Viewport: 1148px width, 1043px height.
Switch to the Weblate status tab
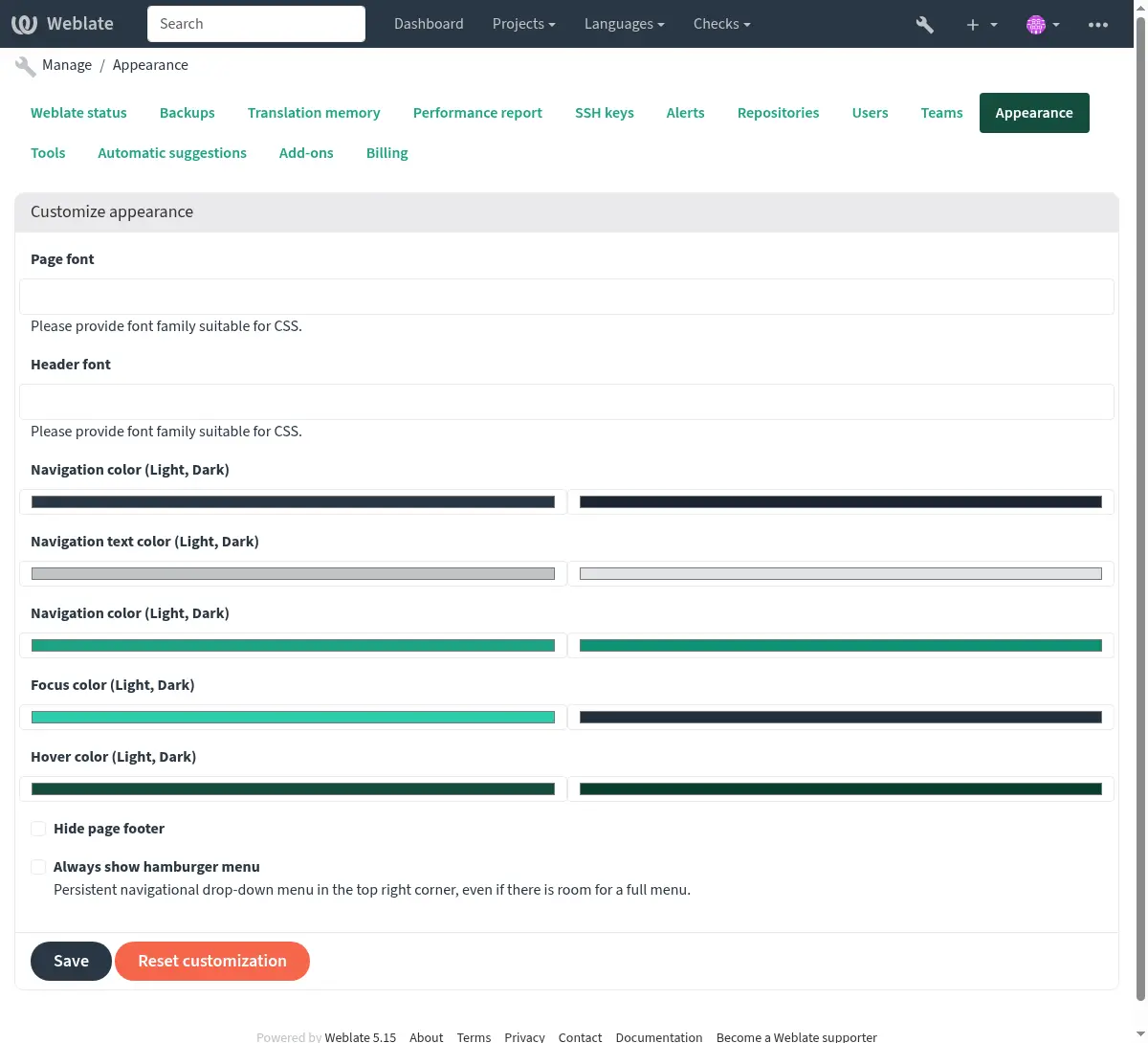point(78,113)
